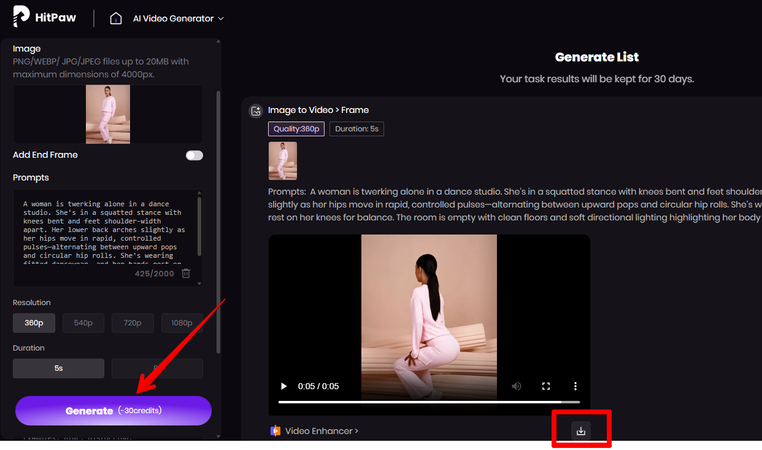Open the Video Enhancer link
This screenshot has width=762, height=450.
click(x=322, y=431)
